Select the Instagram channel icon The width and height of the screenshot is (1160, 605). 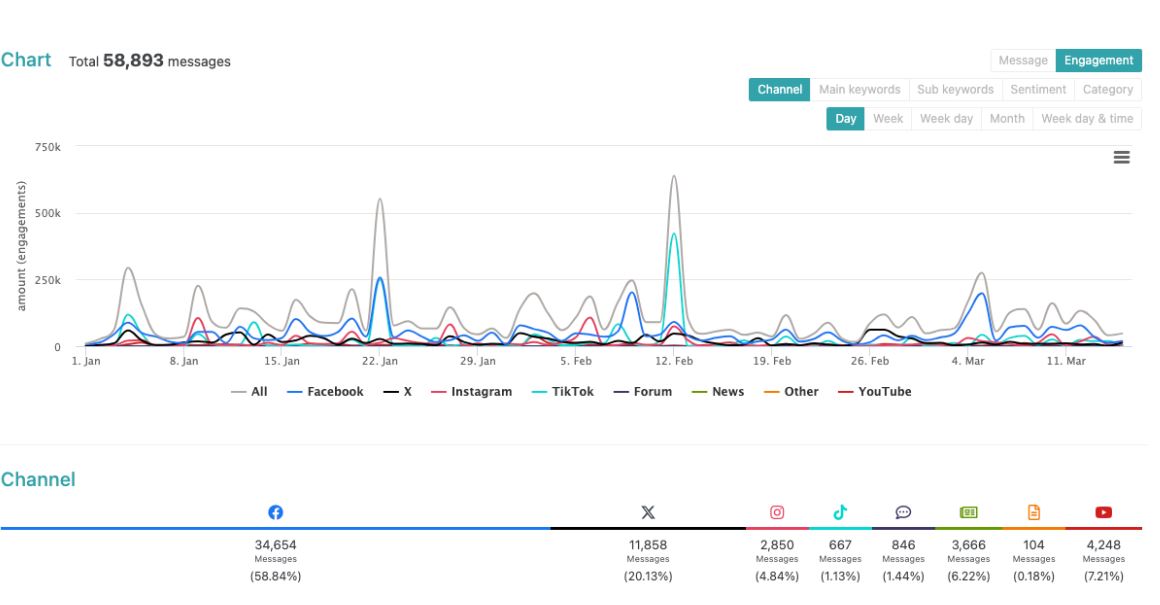point(777,512)
